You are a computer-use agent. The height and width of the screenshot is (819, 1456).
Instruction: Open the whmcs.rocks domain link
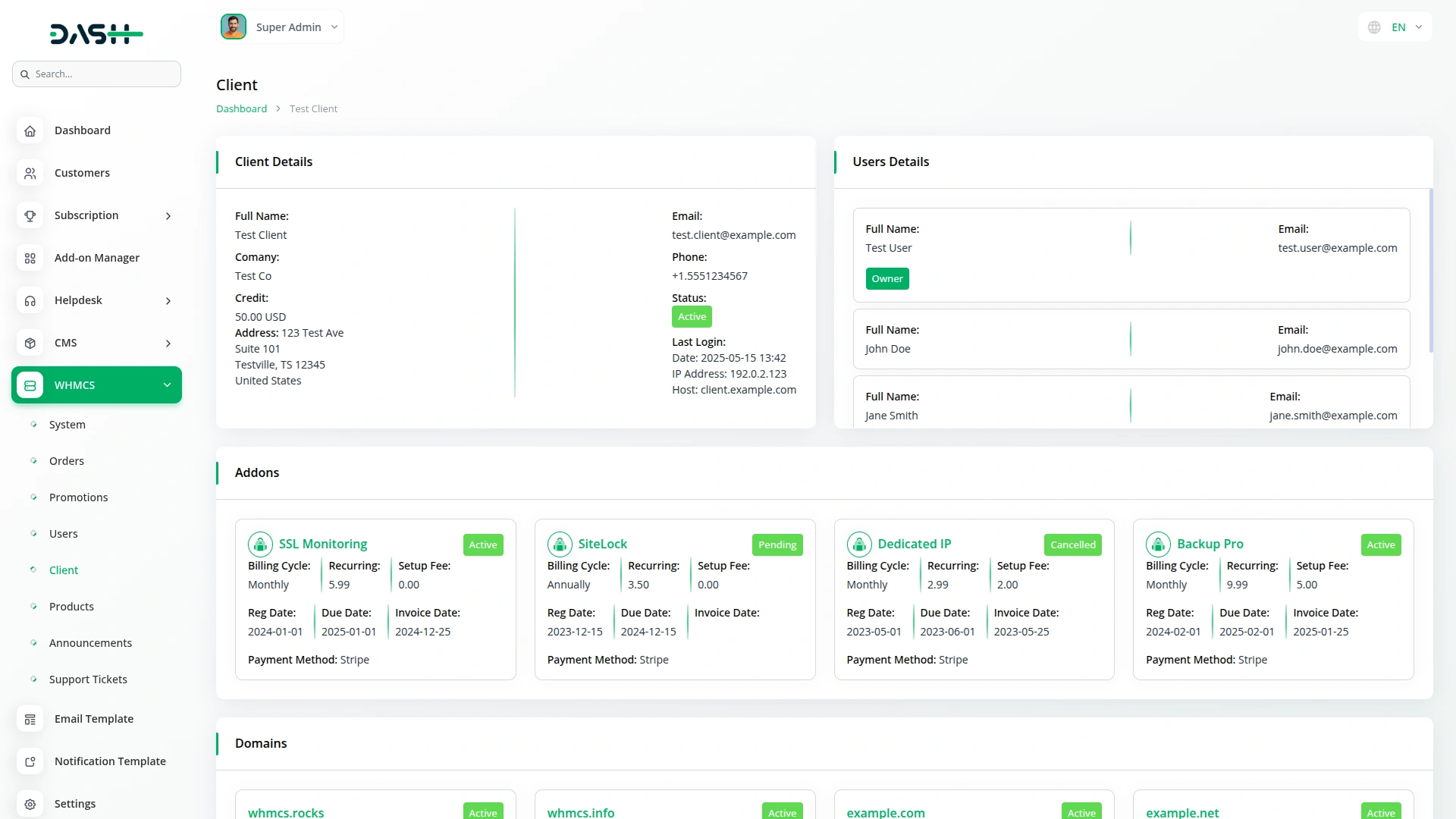pyautogui.click(x=286, y=812)
